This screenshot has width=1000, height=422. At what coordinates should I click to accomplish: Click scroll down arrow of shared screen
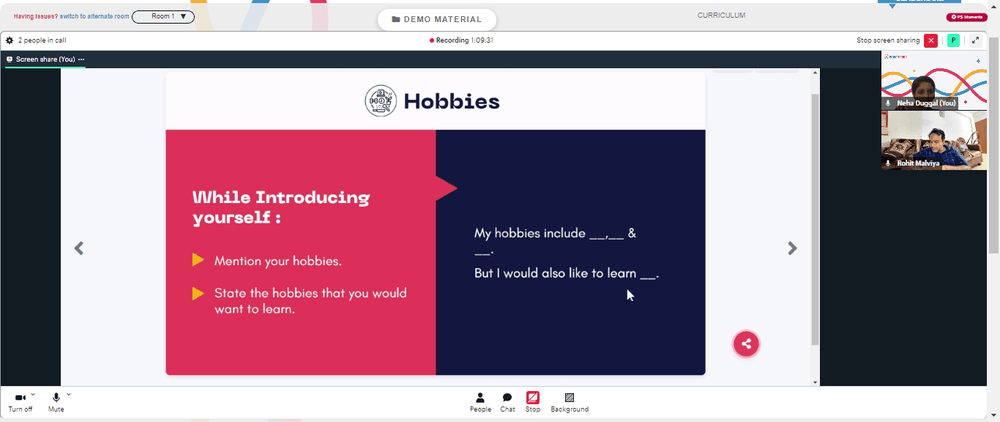click(815, 382)
